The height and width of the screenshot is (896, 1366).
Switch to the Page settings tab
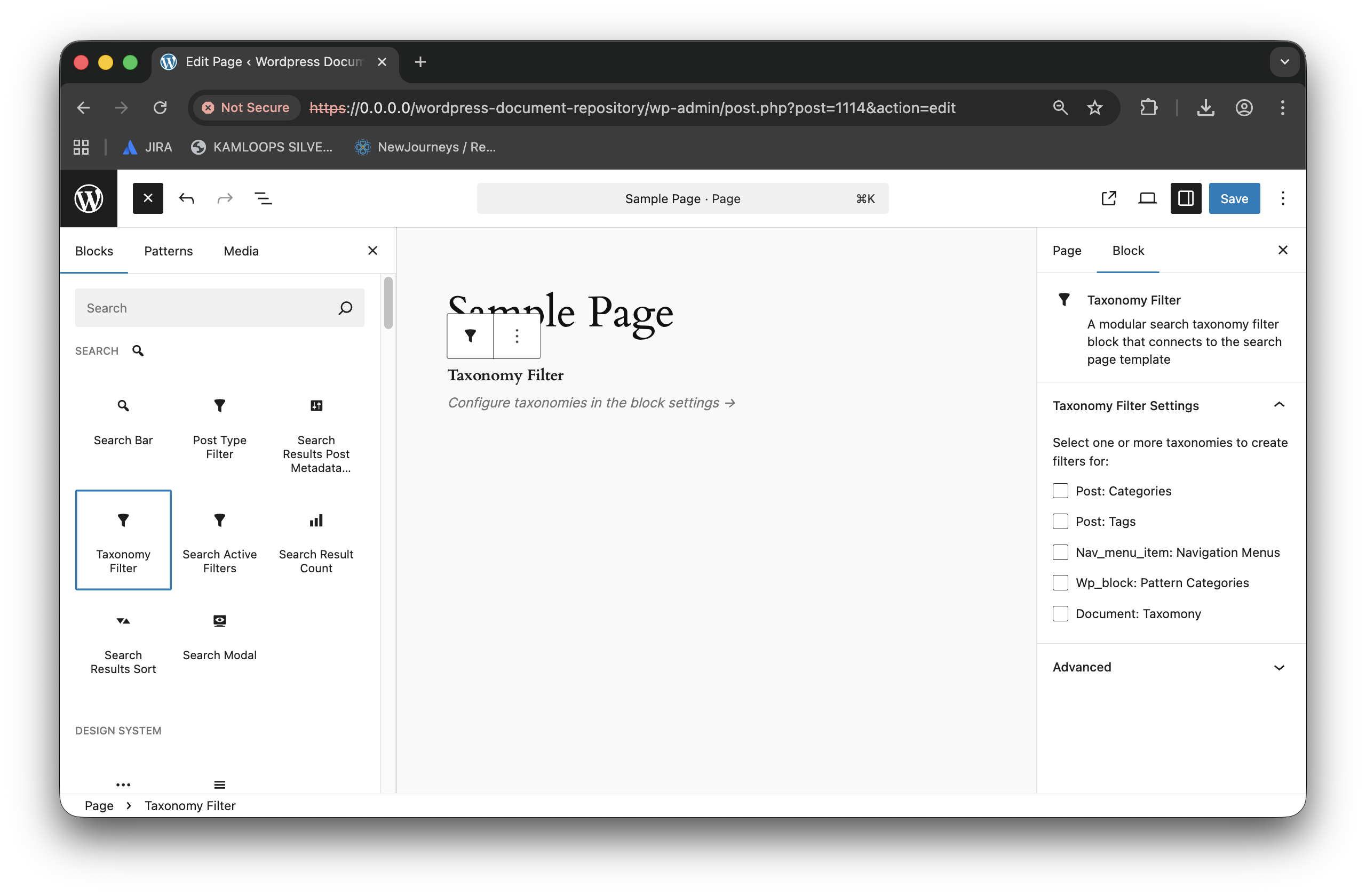[1067, 250]
